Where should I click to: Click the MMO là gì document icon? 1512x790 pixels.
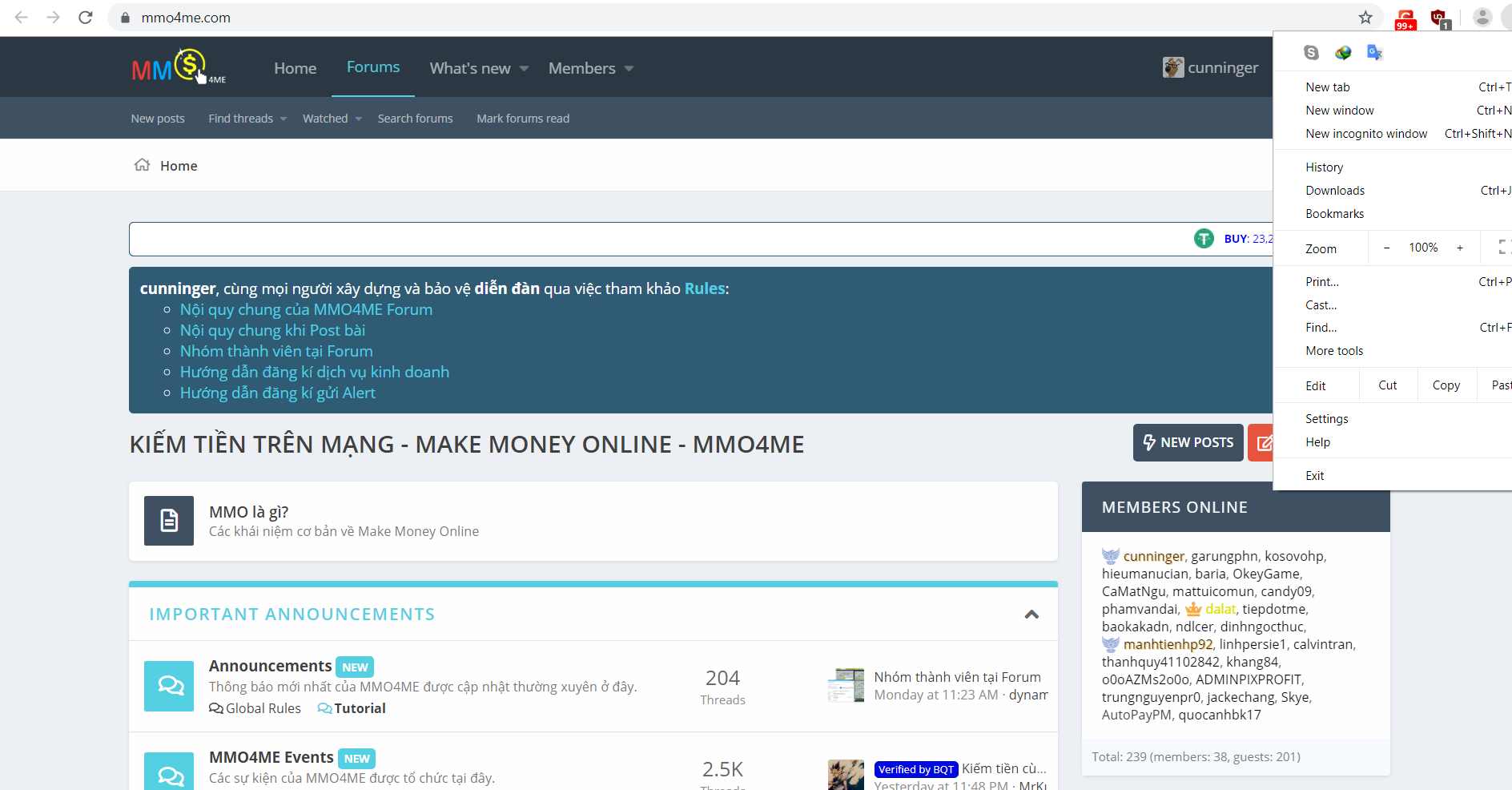pos(169,521)
